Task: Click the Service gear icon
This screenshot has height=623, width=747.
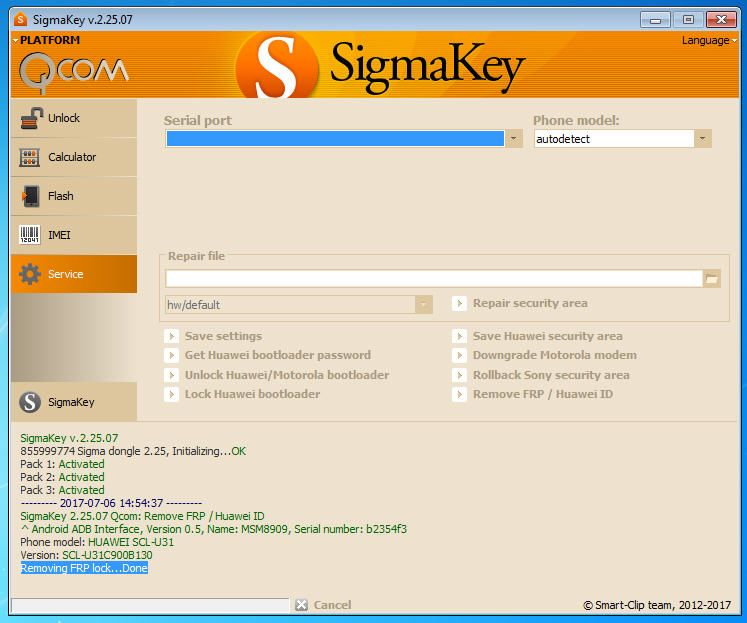Action: pyautogui.click(x=31, y=274)
